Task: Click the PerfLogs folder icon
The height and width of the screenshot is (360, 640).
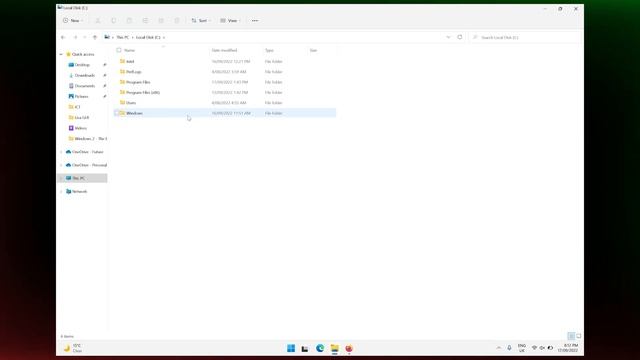Action: (x=122, y=71)
